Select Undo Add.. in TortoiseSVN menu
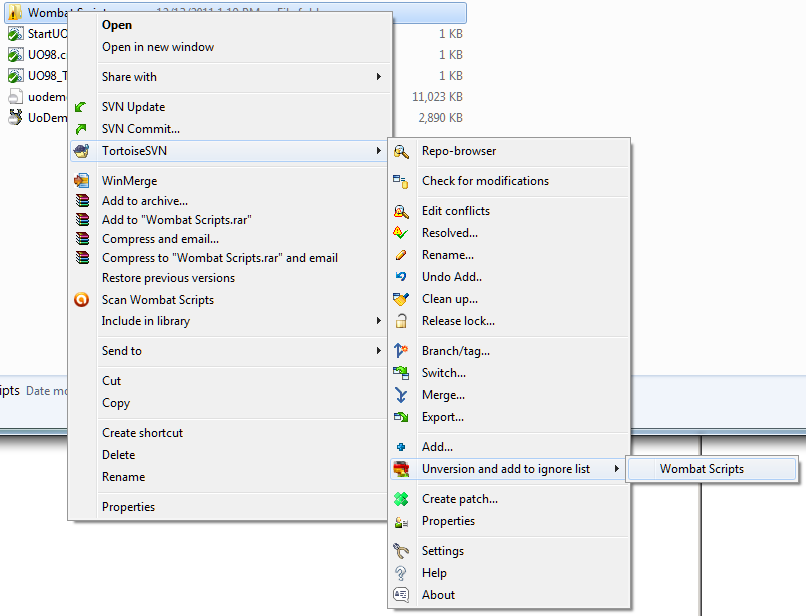Image resolution: width=806 pixels, height=616 pixels. [x=451, y=277]
